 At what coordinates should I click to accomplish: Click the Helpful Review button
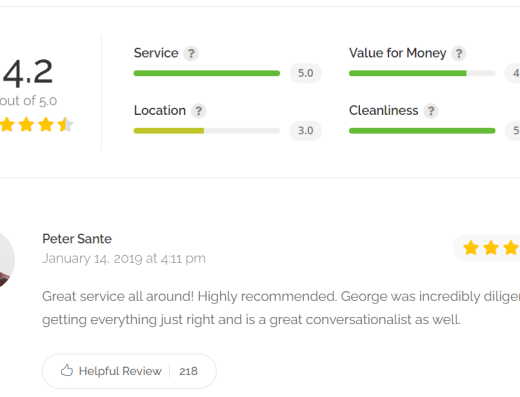point(129,371)
